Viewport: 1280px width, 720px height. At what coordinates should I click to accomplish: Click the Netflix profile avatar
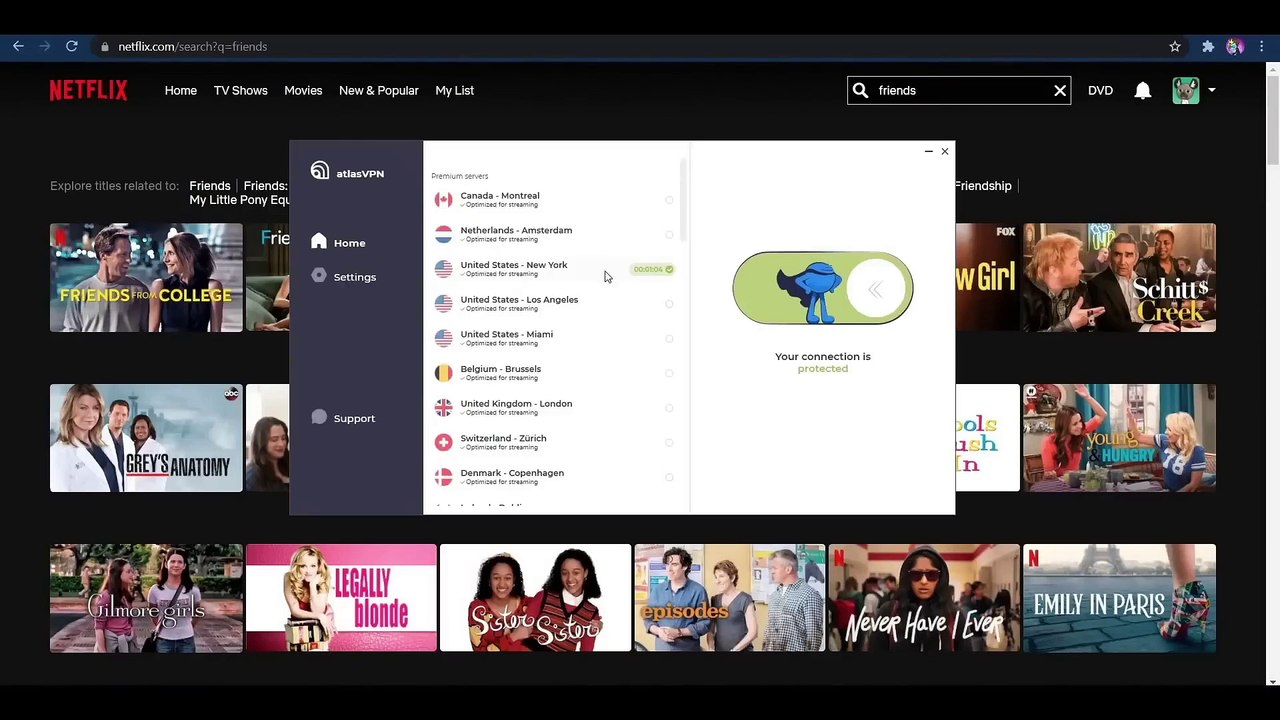[1186, 90]
